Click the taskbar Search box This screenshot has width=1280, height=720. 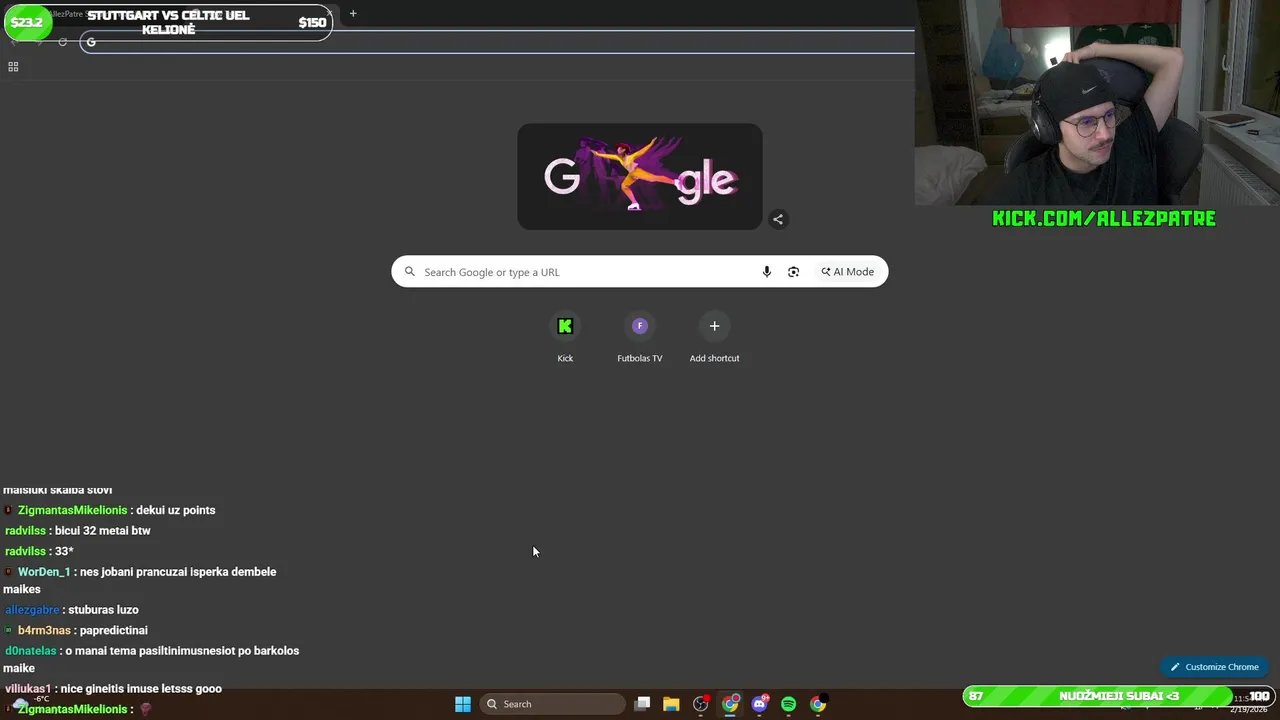(552, 704)
